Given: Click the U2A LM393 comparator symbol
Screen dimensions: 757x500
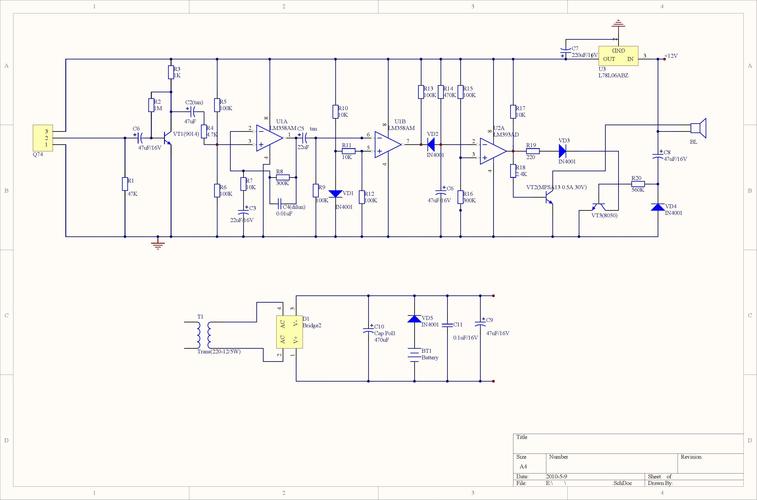Looking at the screenshot, I should tap(493, 151).
